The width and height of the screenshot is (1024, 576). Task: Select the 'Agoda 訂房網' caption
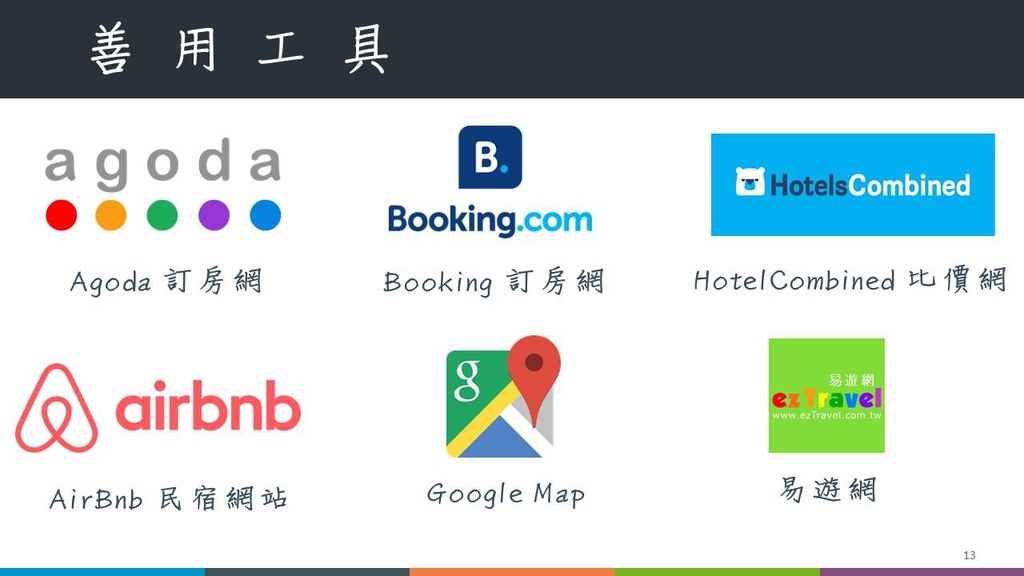pos(166,281)
